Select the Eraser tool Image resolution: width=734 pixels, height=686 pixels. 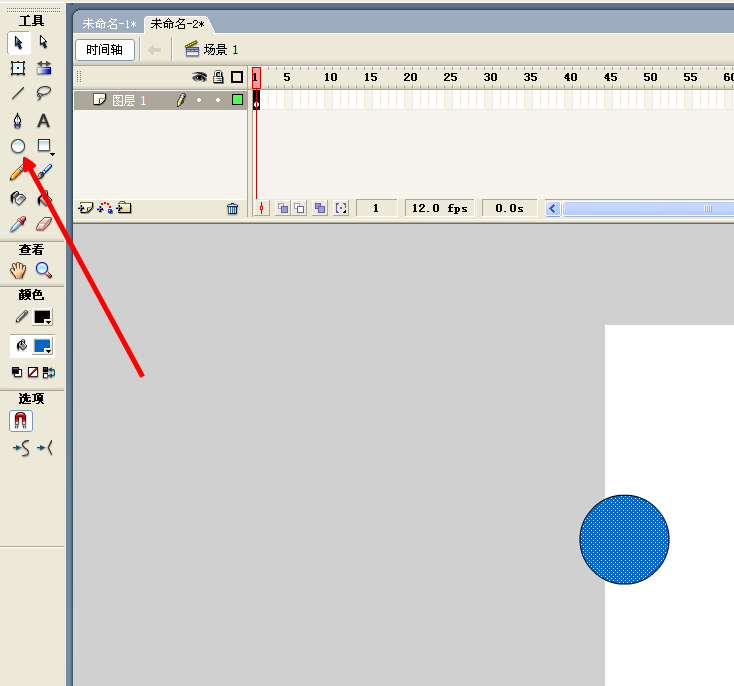[x=44, y=224]
